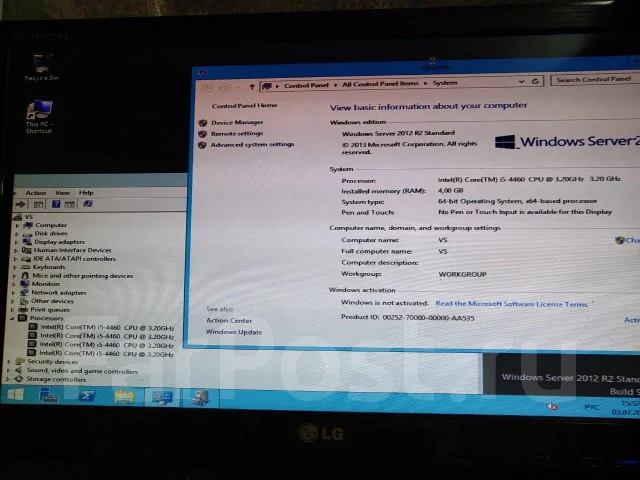Click the WORKGROUP value text

coord(462,274)
